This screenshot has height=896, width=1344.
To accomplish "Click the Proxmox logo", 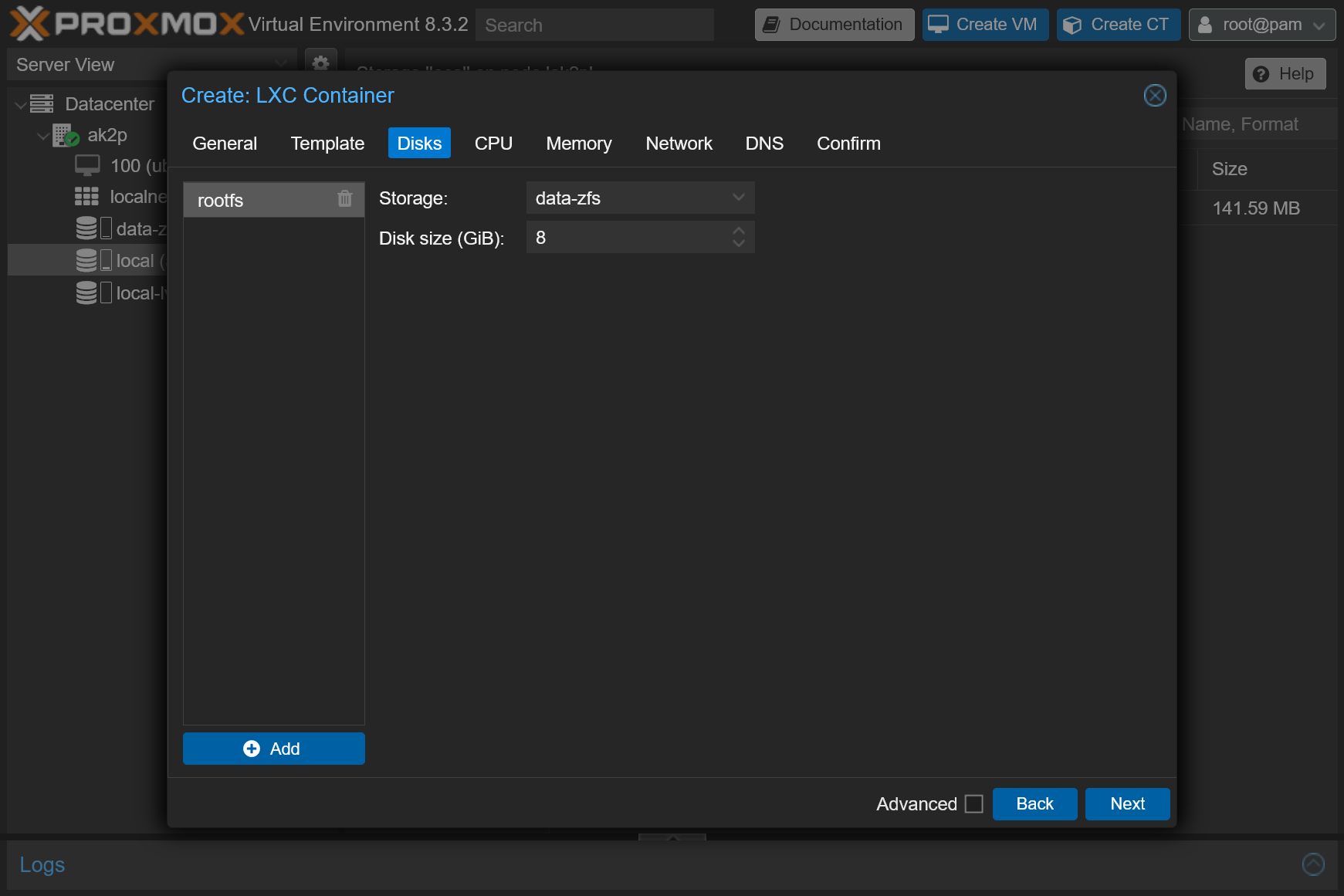I will [x=127, y=24].
